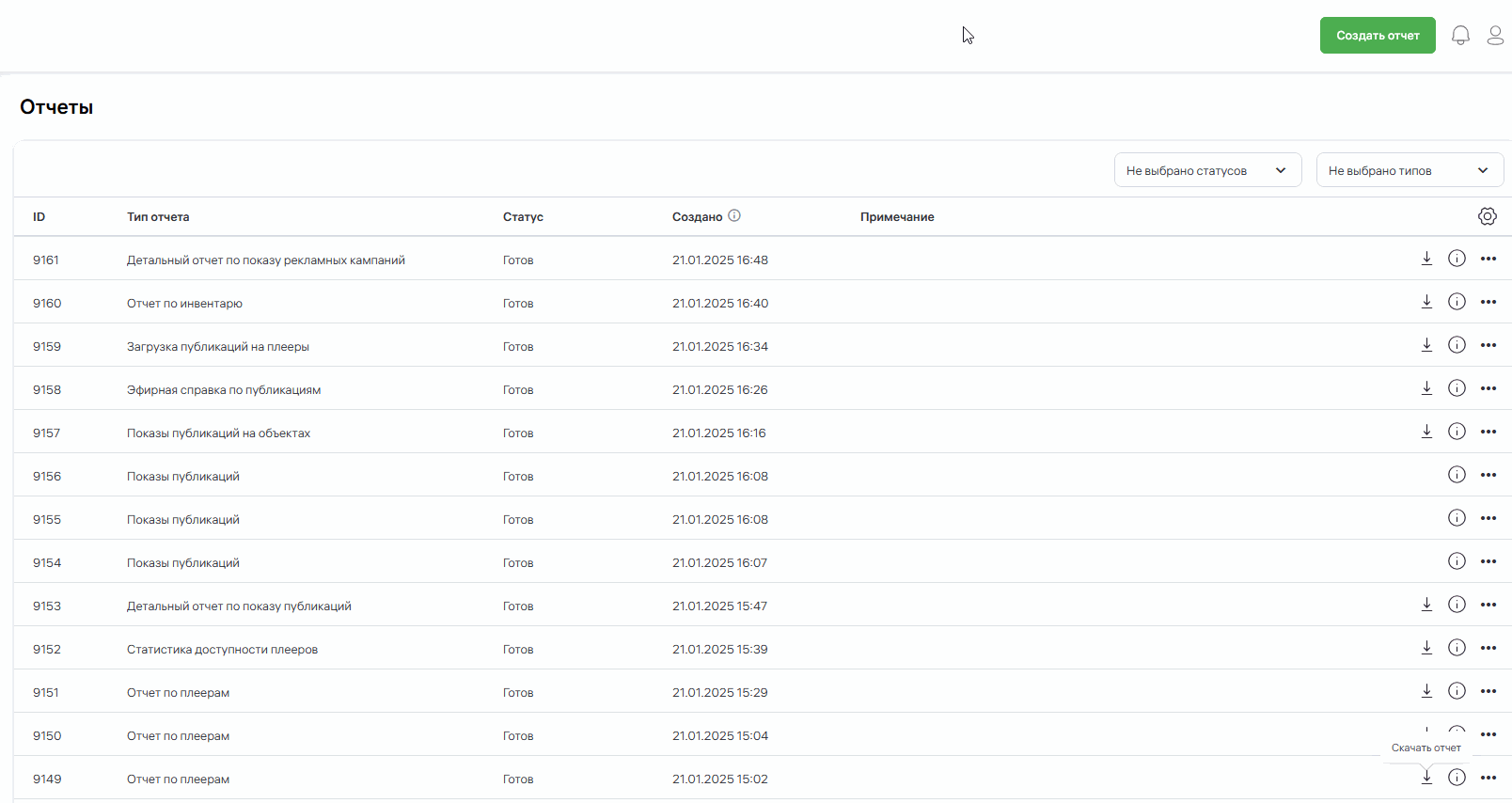Show info for report 9156
The width and height of the screenshot is (1512, 803).
click(x=1457, y=475)
